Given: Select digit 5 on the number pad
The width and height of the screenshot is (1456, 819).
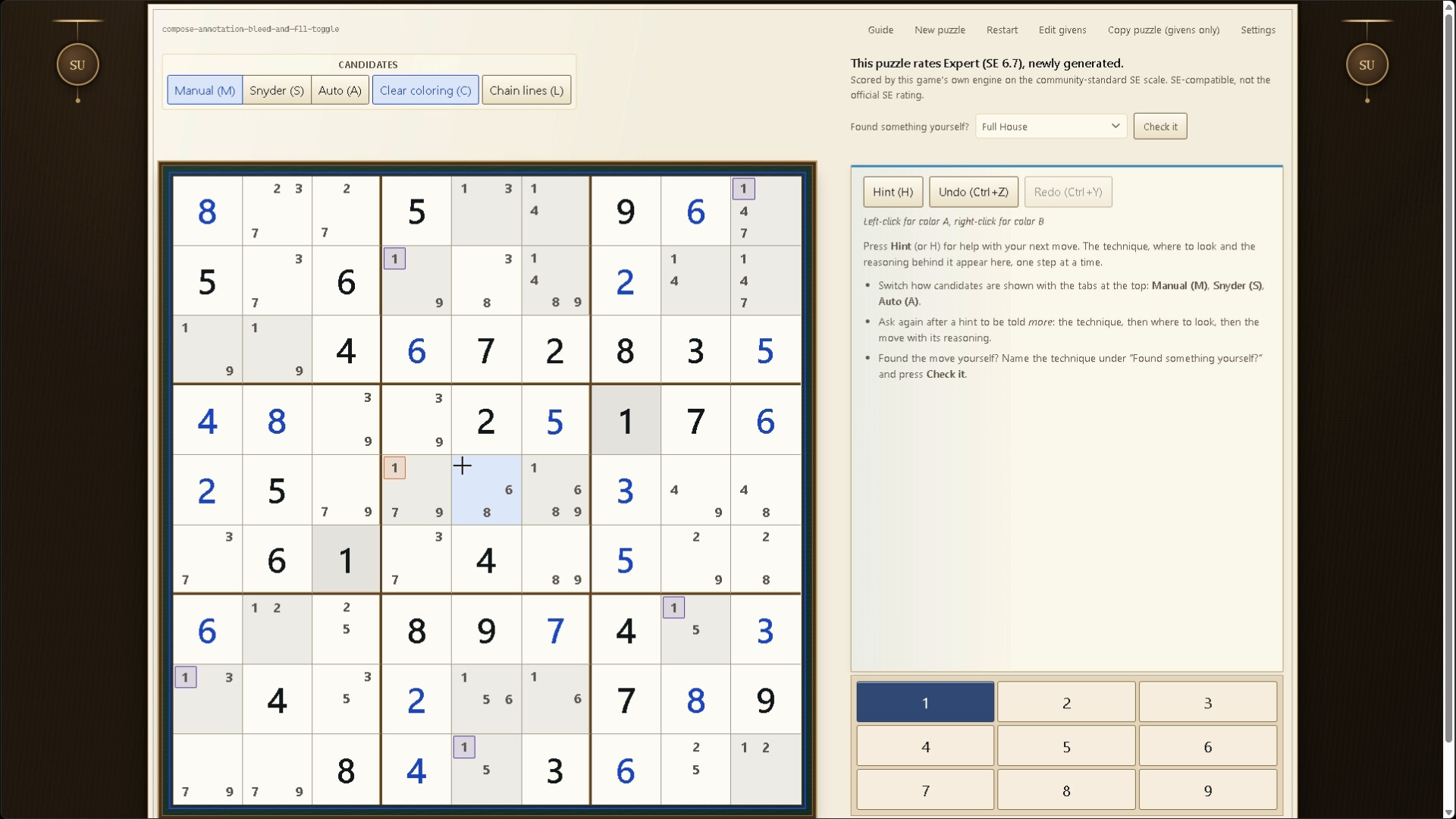Looking at the screenshot, I should coord(1066,746).
